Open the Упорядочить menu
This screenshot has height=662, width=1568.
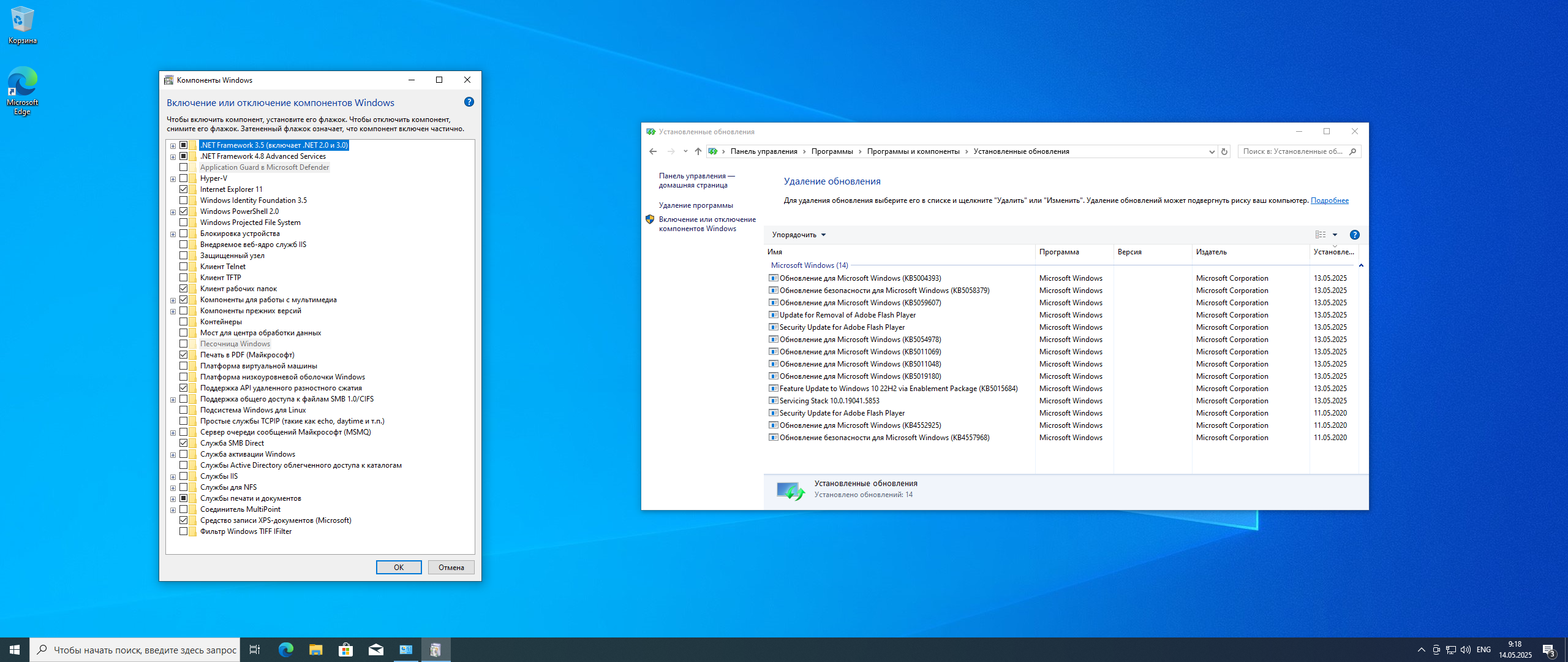point(799,235)
